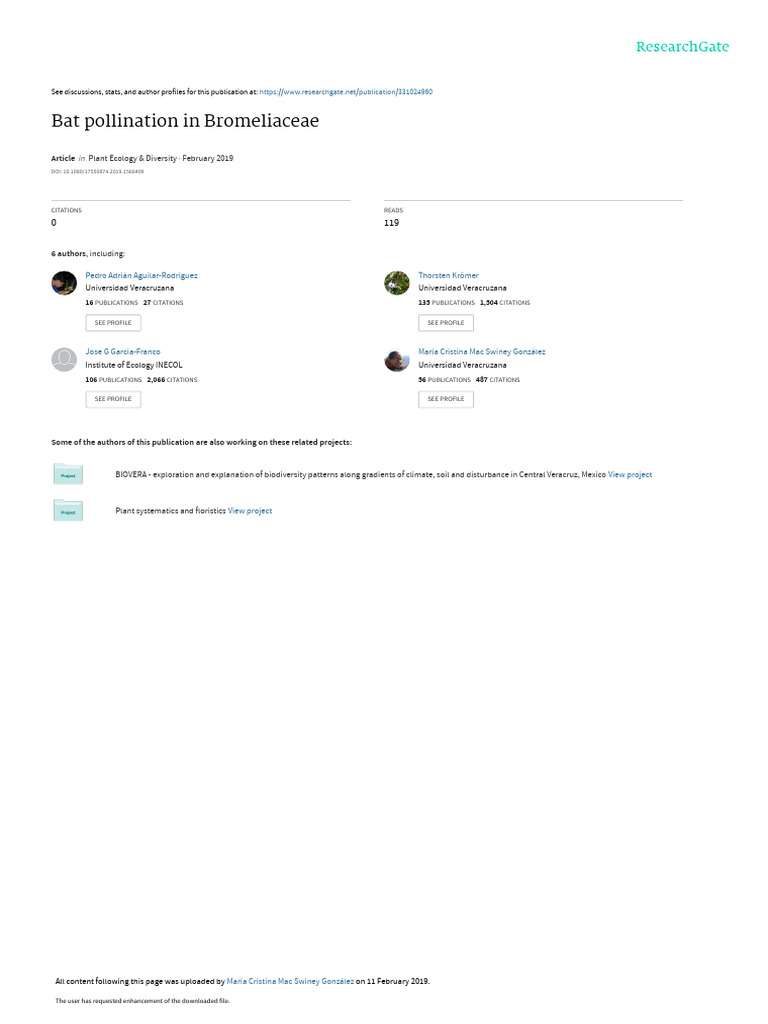Click Thorsten Krömer's avatar image
The image size is (768, 1024).
point(396,283)
